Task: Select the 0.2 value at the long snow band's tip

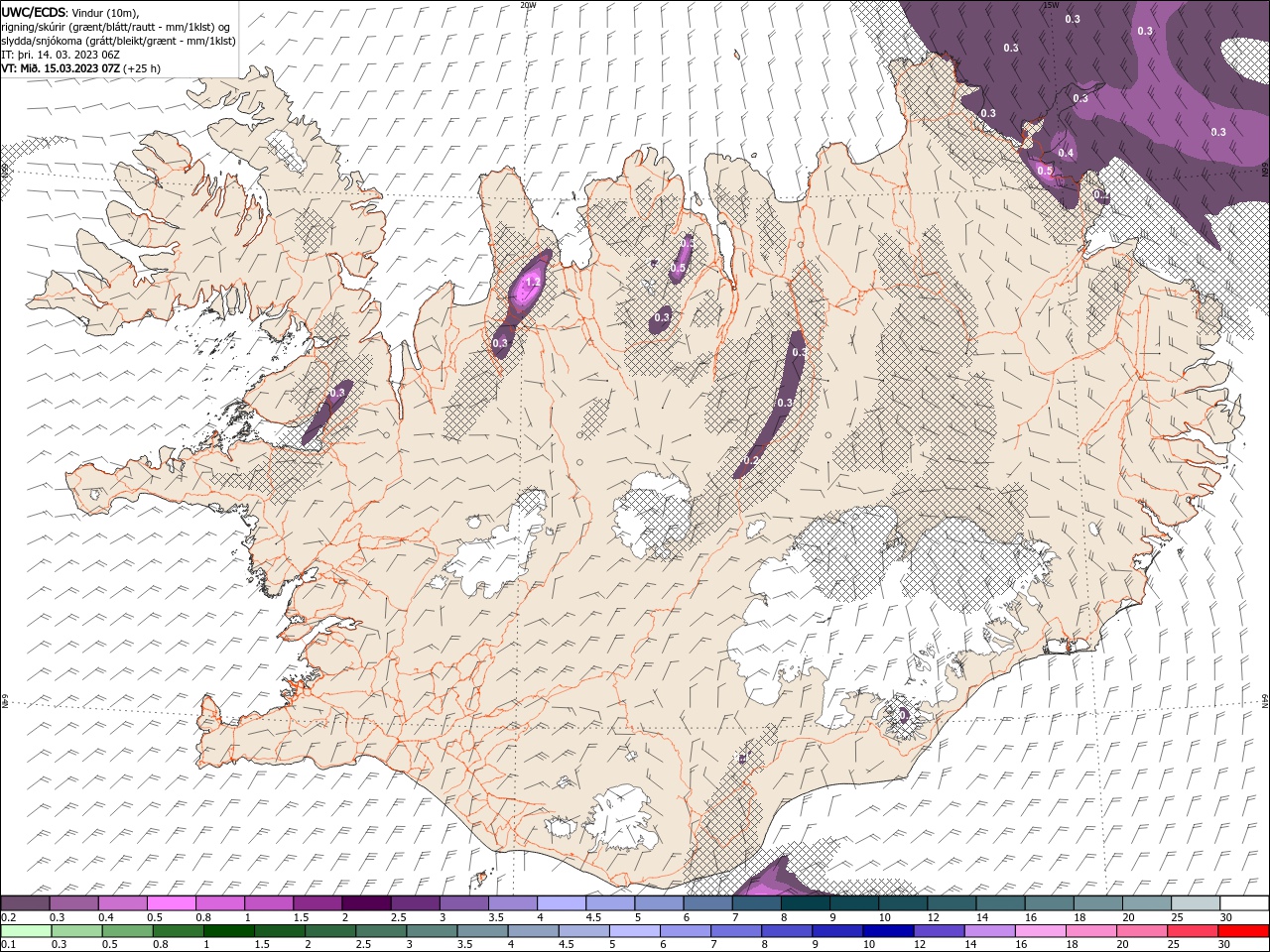Action: (x=751, y=460)
